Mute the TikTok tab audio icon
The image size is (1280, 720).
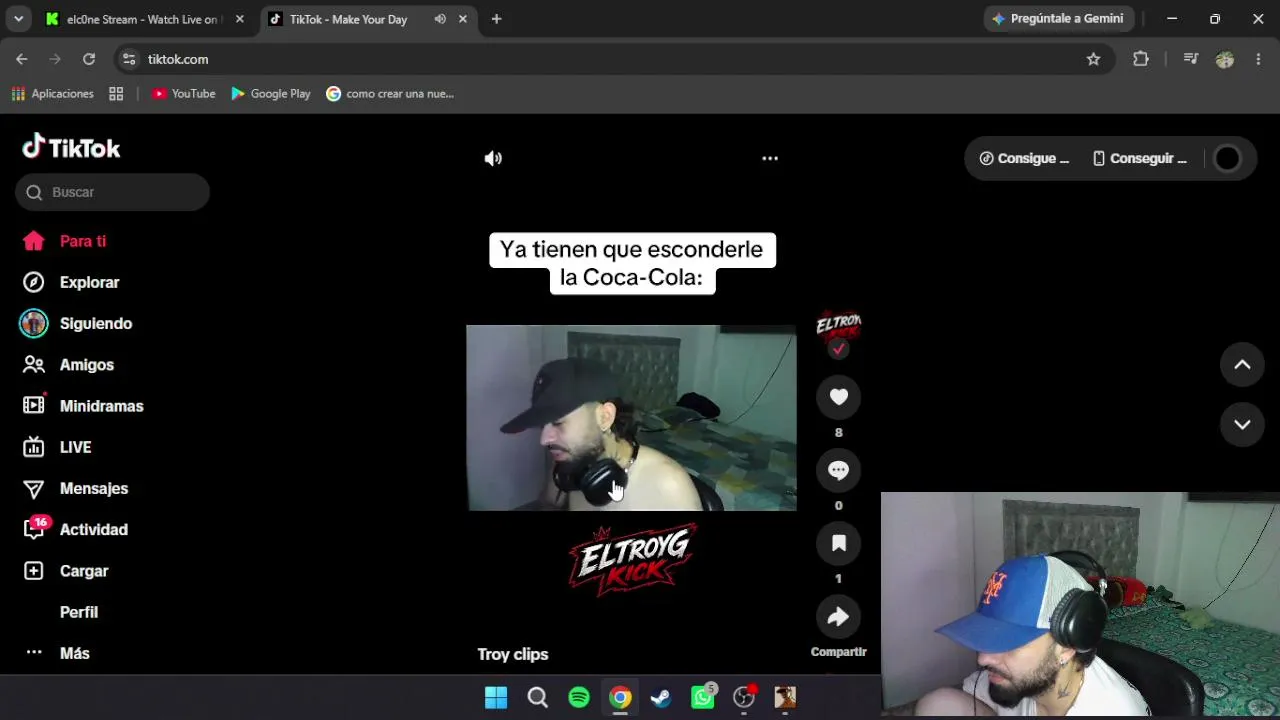440,19
